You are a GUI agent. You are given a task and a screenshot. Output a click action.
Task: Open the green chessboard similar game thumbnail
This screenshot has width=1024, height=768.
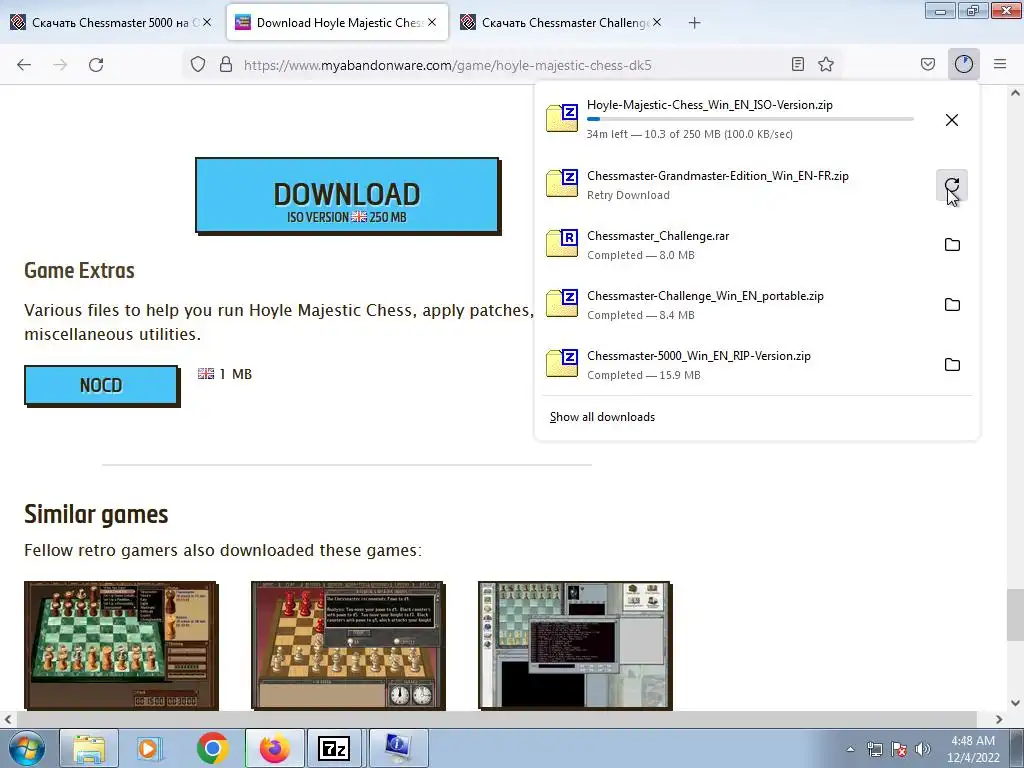[121, 645]
